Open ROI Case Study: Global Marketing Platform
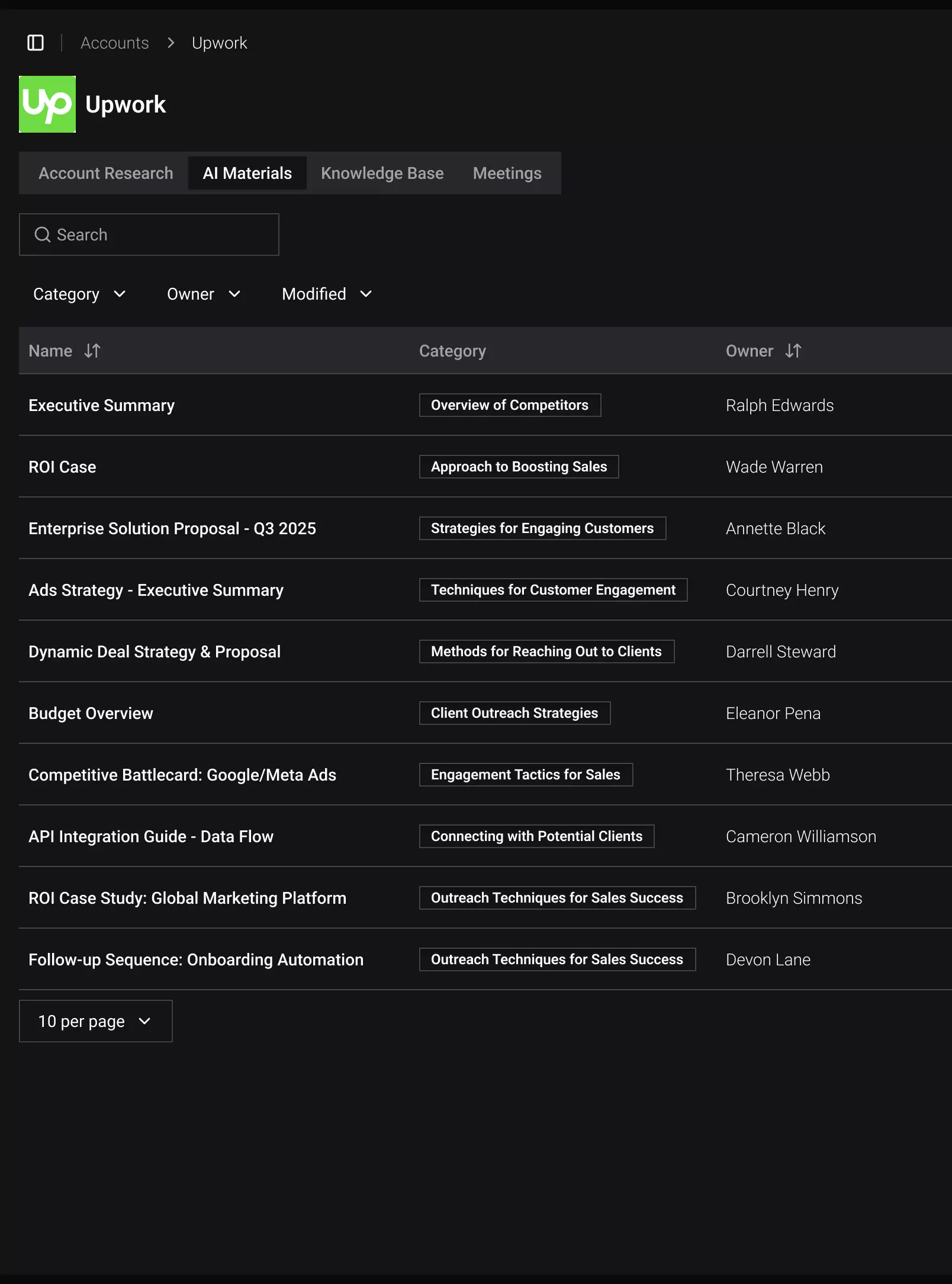The width and height of the screenshot is (952, 1284). [x=188, y=898]
